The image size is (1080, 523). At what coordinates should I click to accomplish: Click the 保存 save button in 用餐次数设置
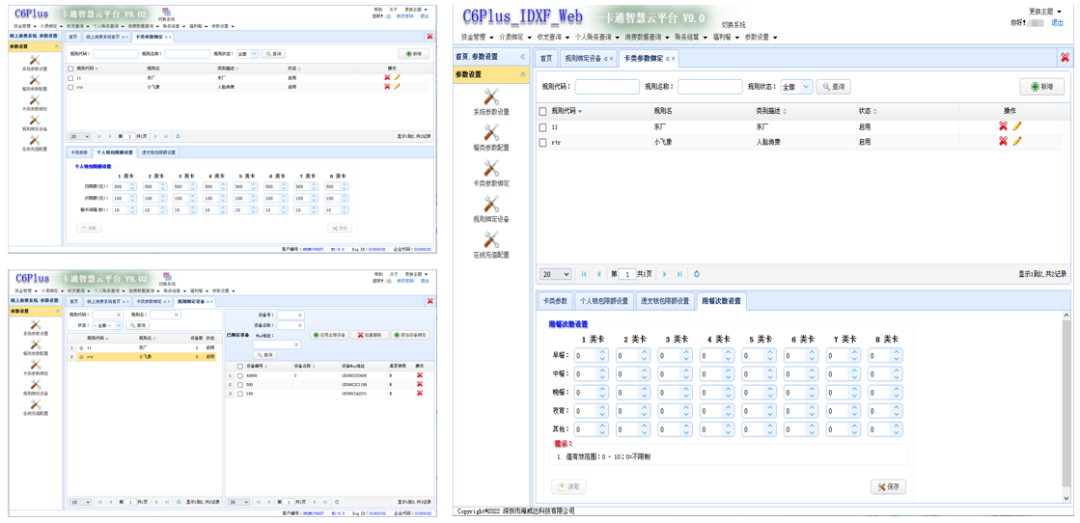coord(889,486)
